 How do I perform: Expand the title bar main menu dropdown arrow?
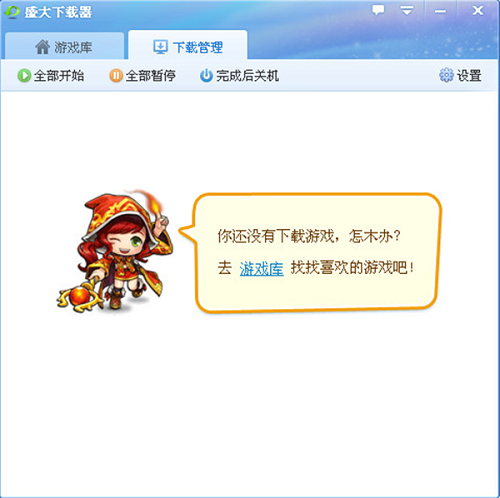pyautogui.click(x=407, y=10)
